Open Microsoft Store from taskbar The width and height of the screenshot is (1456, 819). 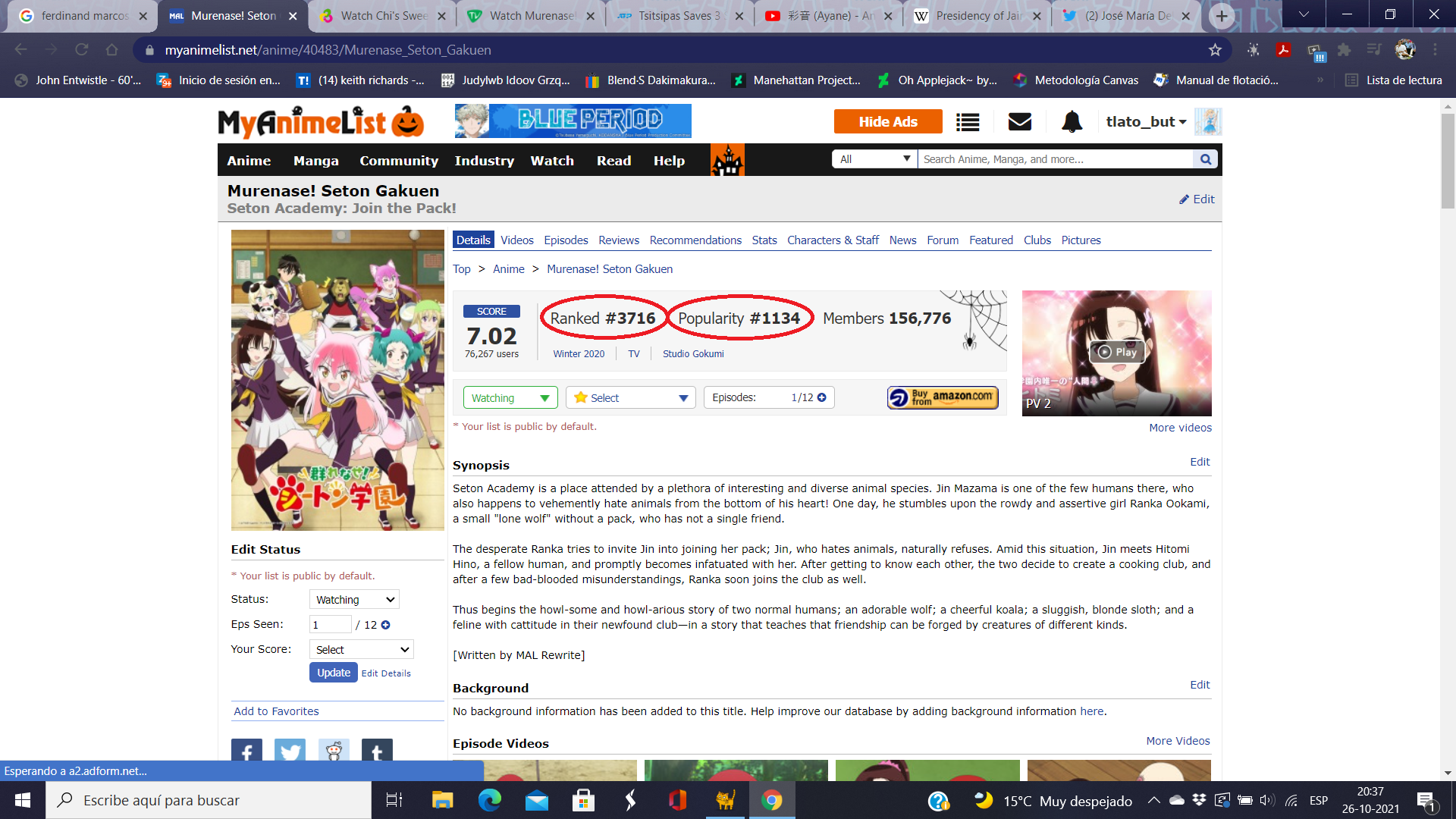click(583, 800)
